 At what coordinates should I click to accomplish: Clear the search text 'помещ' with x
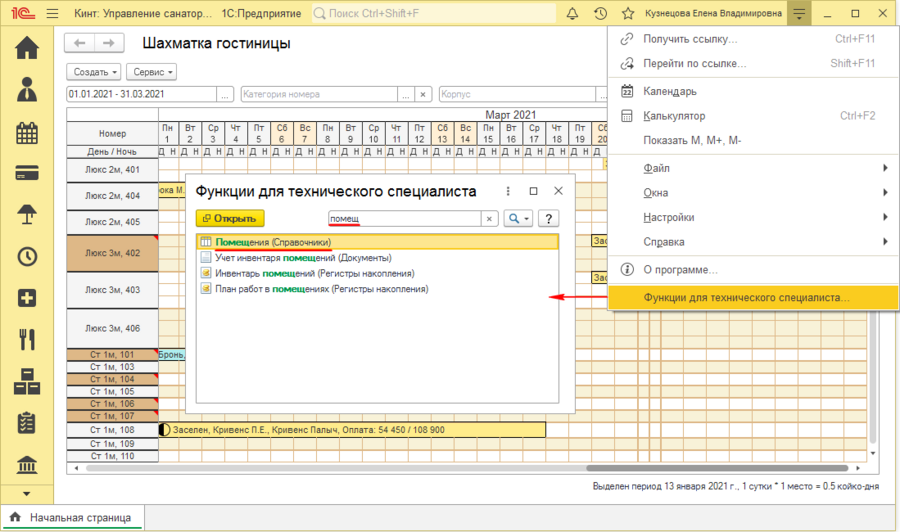(x=489, y=219)
